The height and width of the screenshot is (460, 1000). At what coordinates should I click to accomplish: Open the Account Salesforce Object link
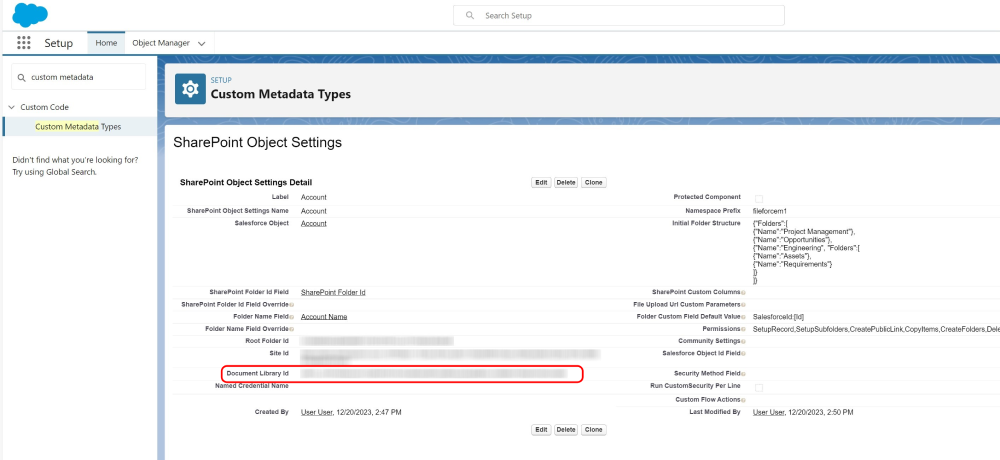[314, 223]
